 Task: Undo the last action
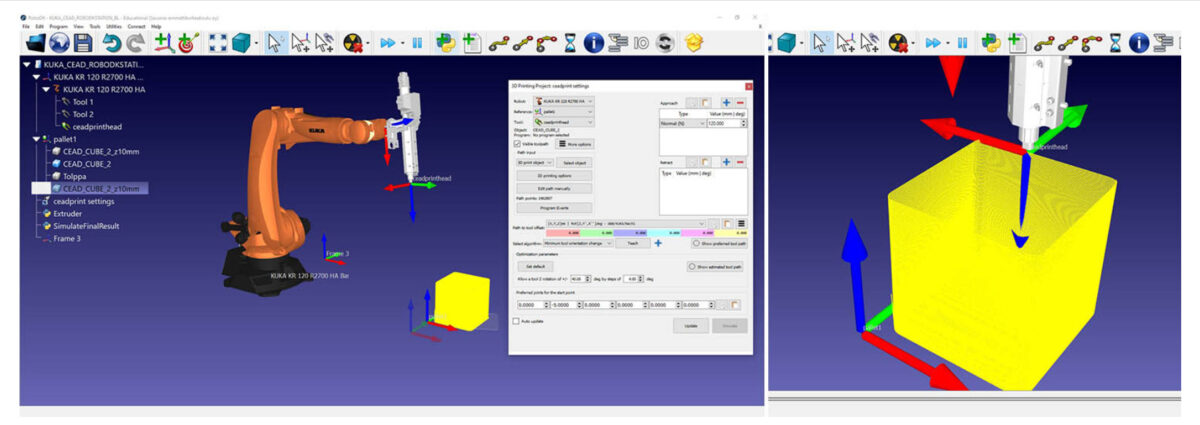click(112, 42)
